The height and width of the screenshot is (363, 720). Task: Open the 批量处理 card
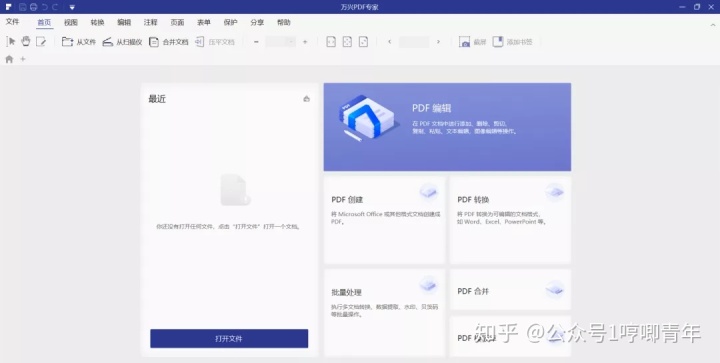pos(384,313)
